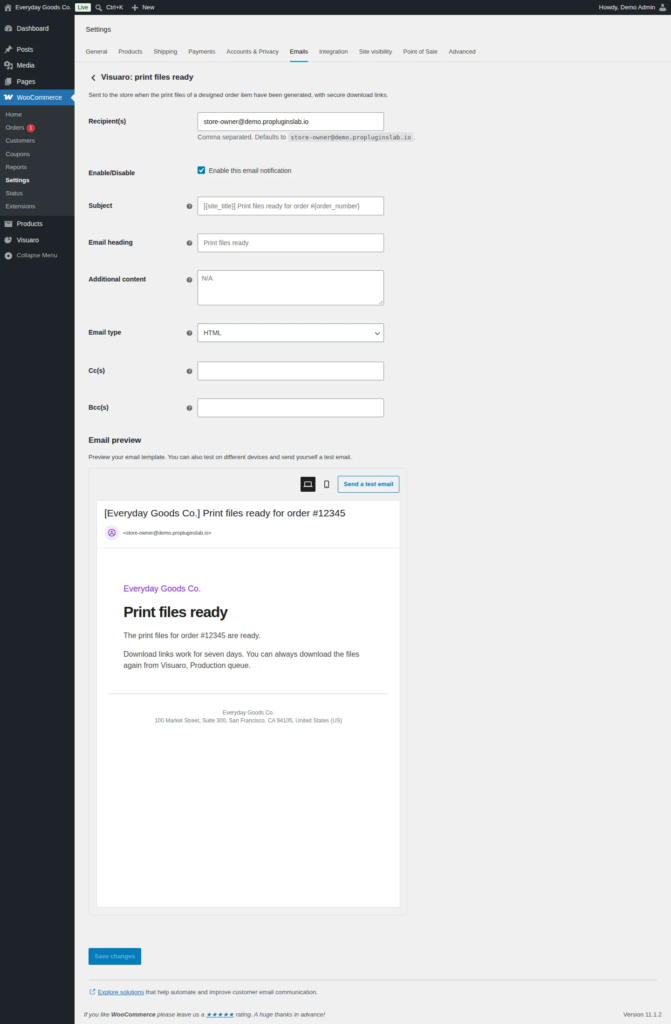Open the Products settings tab
Screen dimensions: 671x1024
(130, 52)
